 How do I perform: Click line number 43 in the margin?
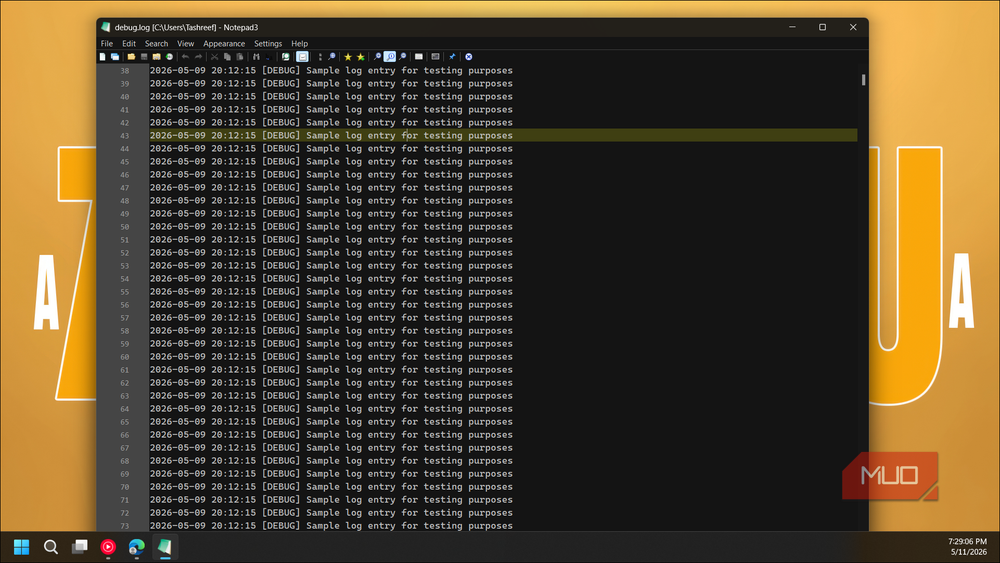124,136
